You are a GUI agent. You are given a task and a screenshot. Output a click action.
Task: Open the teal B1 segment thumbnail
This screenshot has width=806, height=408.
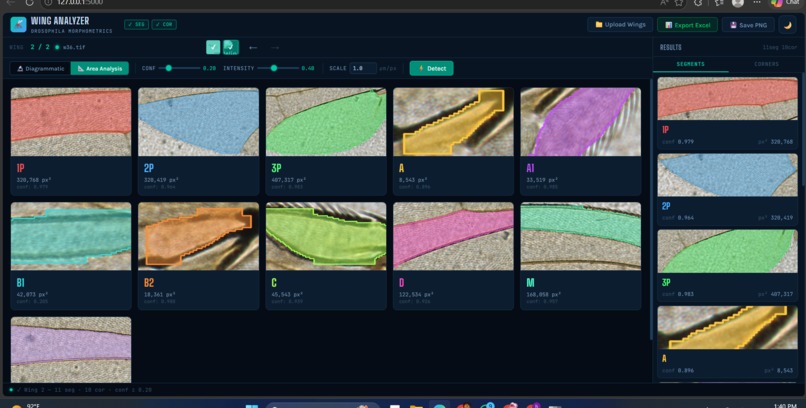71,236
